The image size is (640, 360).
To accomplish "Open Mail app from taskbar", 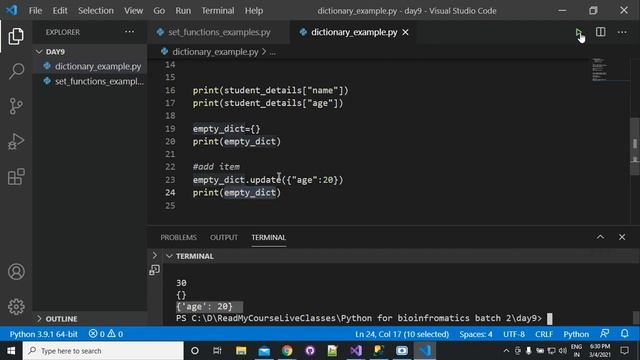I will pyautogui.click(x=264, y=351).
